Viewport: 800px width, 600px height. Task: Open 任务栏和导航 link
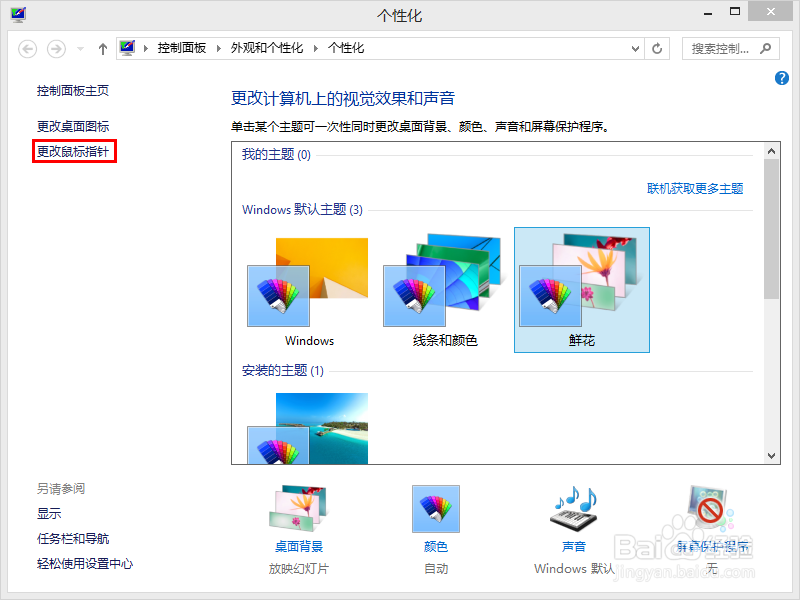click(73, 539)
